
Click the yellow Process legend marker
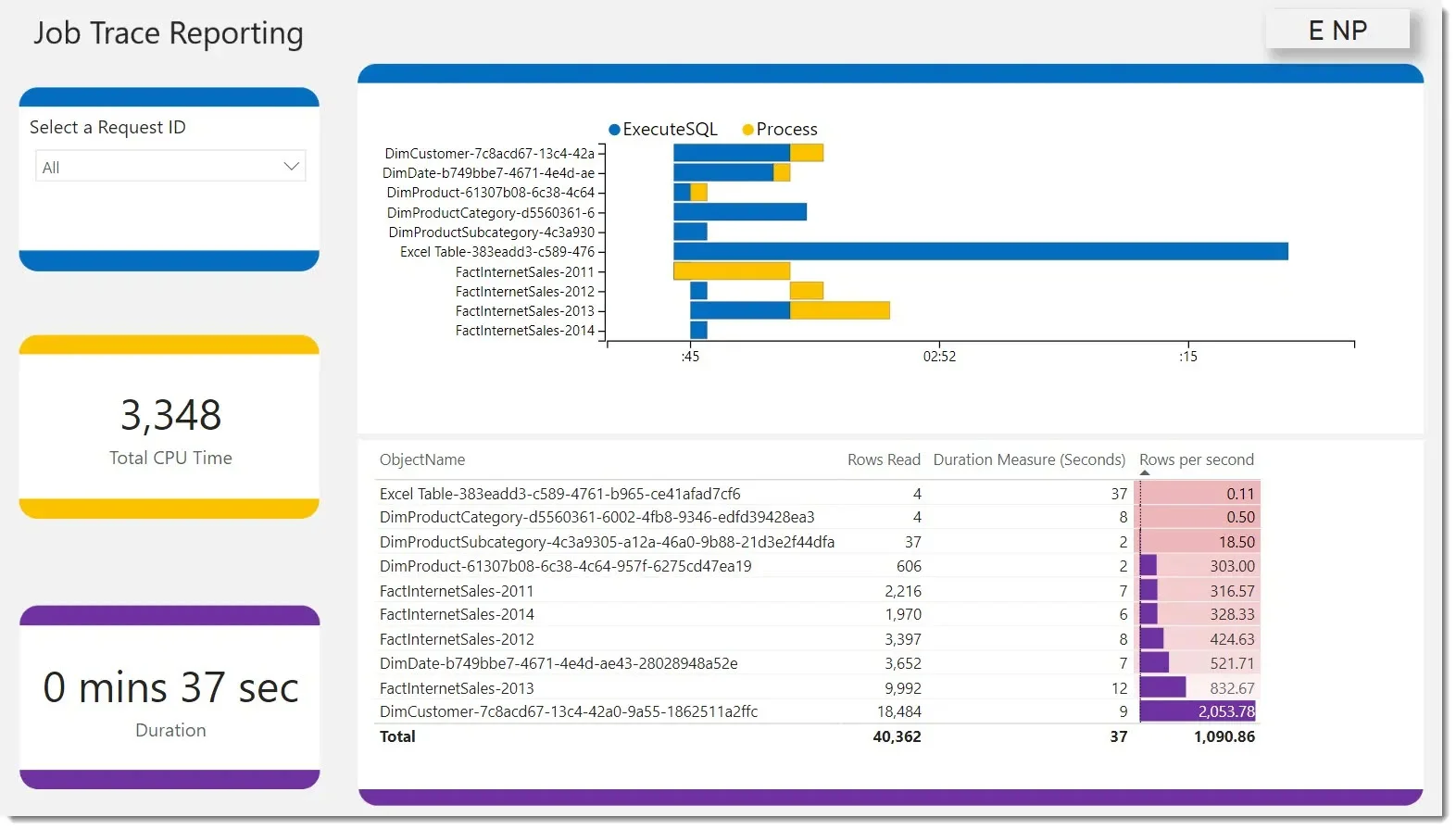[x=747, y=130]
